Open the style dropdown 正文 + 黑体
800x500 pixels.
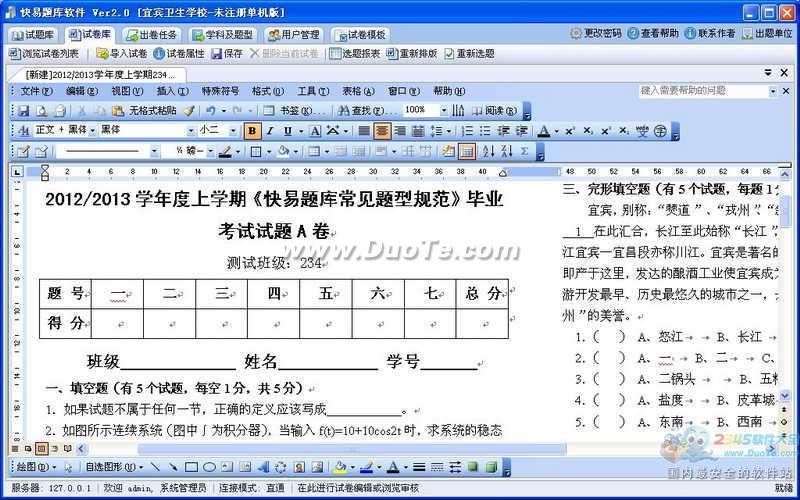(x=92, y=131)
